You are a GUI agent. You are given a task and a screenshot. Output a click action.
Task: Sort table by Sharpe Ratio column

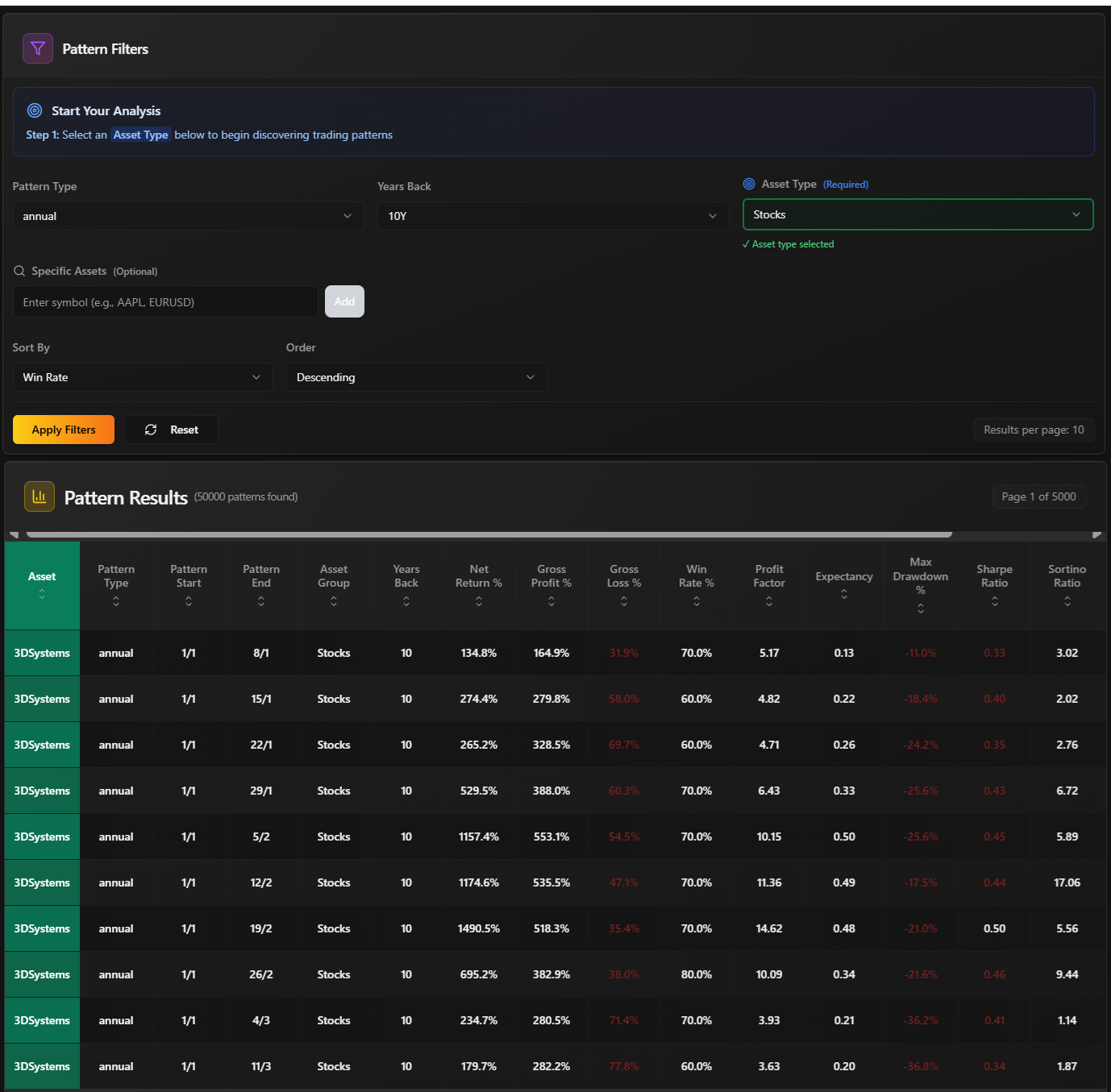[995, 601]
